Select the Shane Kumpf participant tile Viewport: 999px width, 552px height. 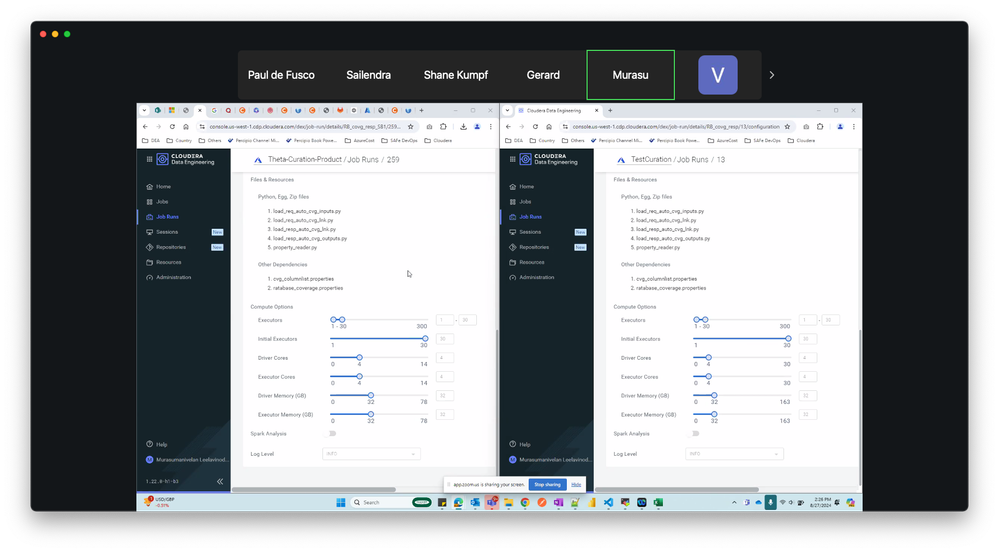click(456, 75)
